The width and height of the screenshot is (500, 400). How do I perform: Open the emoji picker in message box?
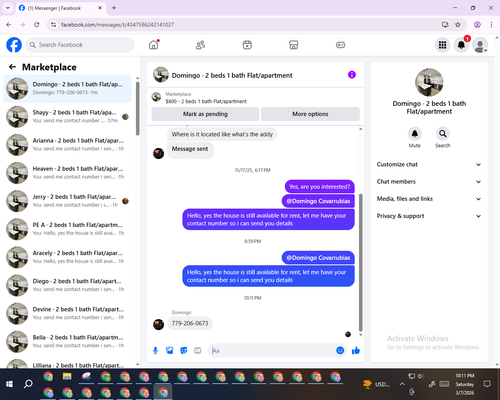point(340,350)
